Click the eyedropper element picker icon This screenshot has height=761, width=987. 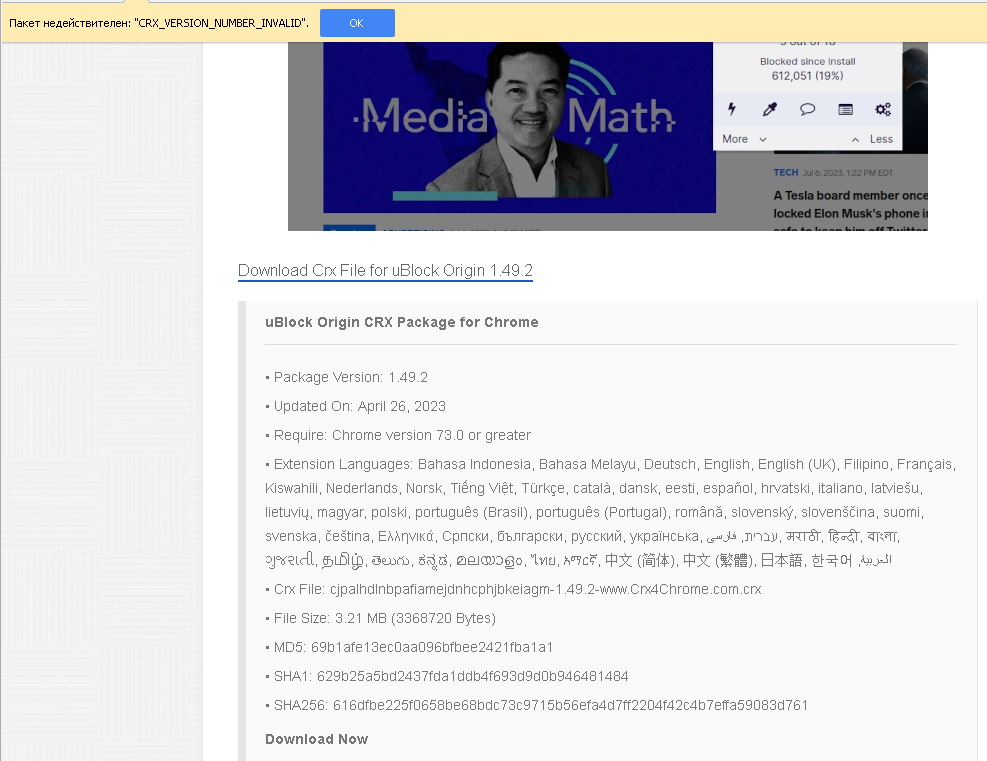point(769,110)
